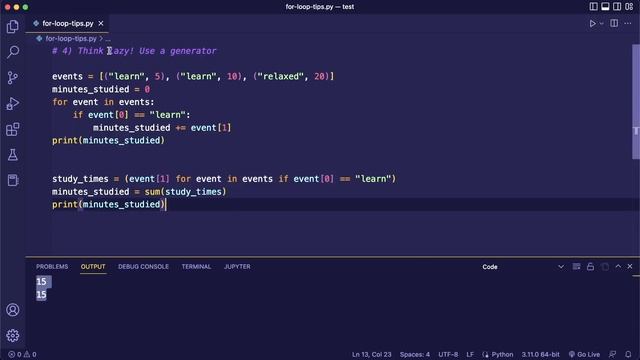Switch to the JUPYTER panel tab

click(x=237, y=267)
